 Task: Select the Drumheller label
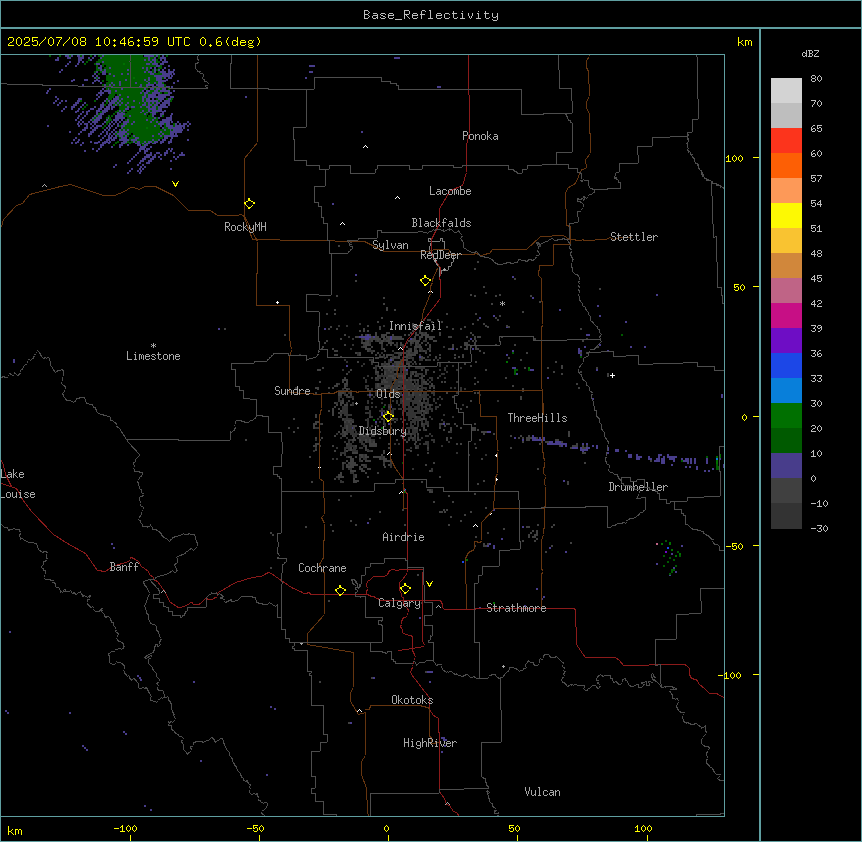pyautogui.click(x=638, y=487)
